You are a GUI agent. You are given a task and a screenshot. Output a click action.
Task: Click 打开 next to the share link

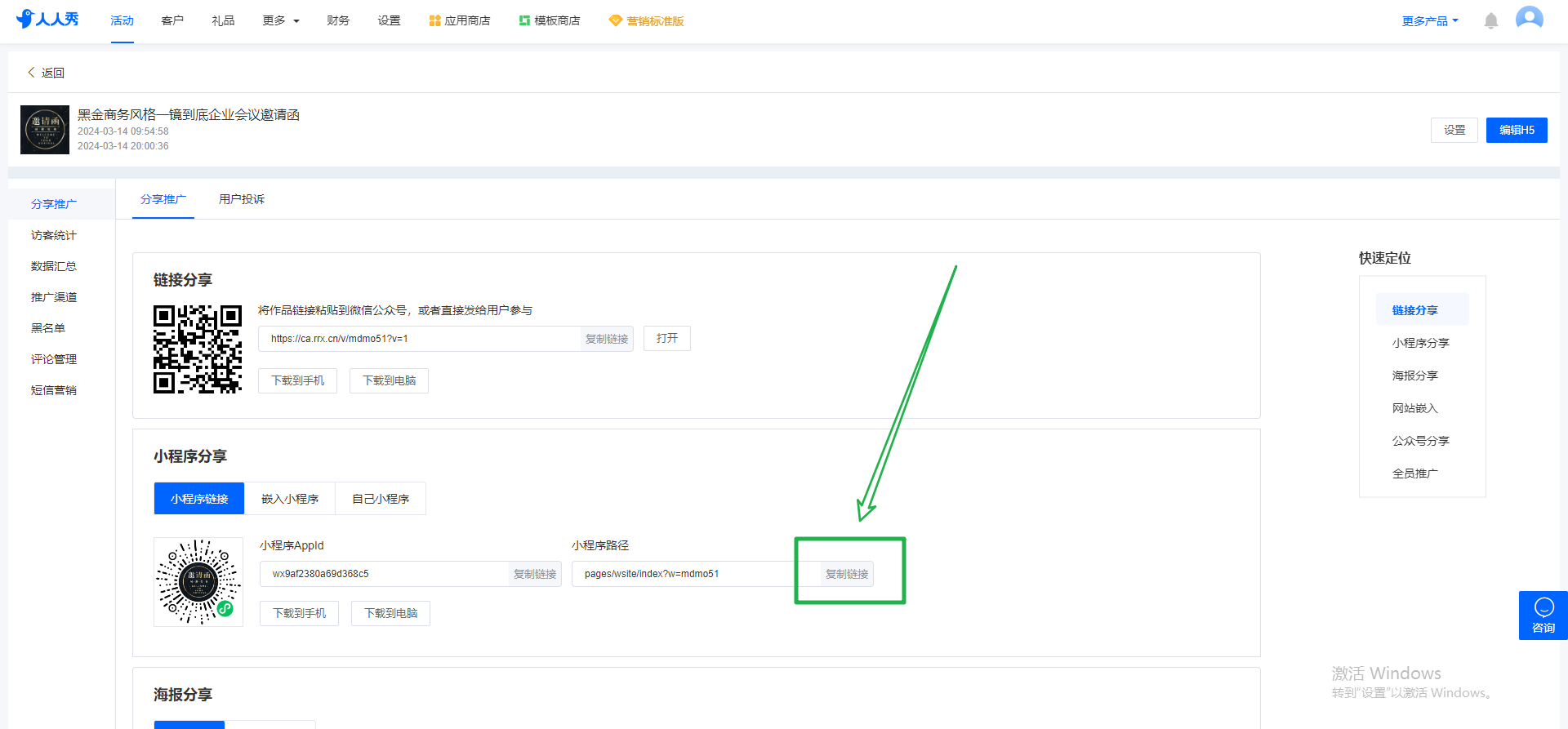[x=667, y=338]
